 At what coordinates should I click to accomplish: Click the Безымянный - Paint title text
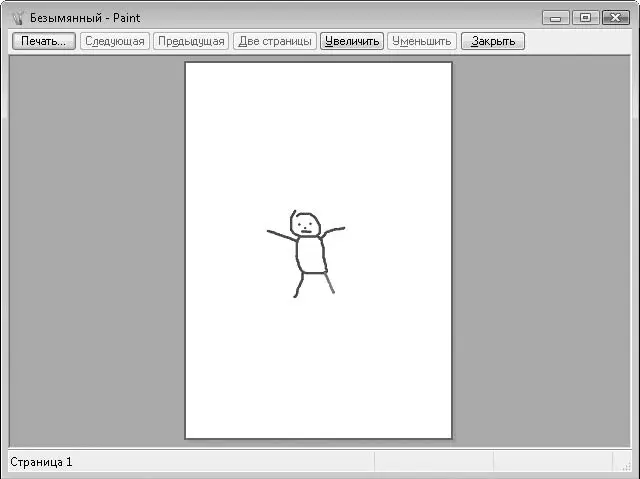click(x=85, y=17)
